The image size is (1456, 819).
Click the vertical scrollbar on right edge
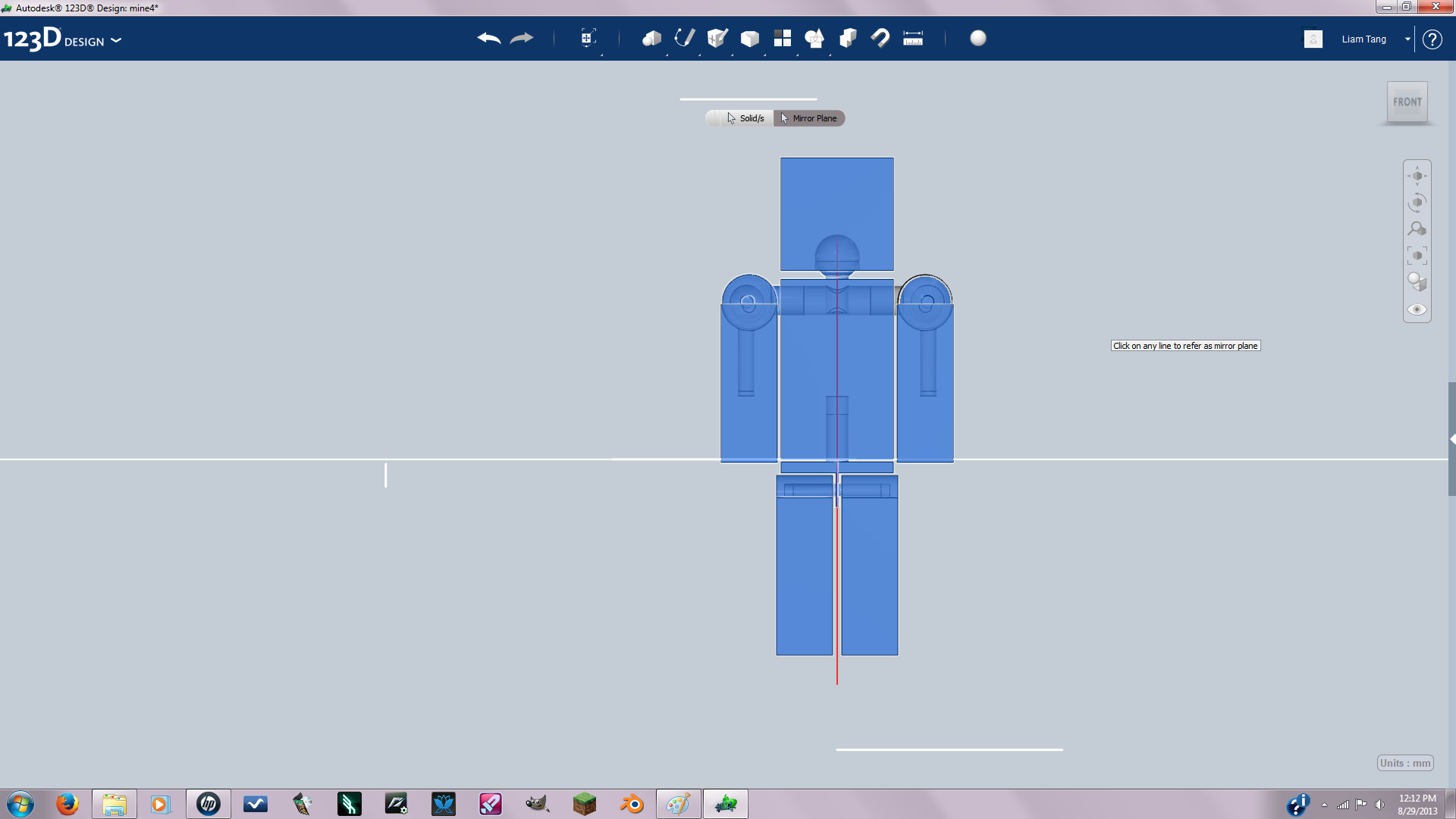point(1451,439)
